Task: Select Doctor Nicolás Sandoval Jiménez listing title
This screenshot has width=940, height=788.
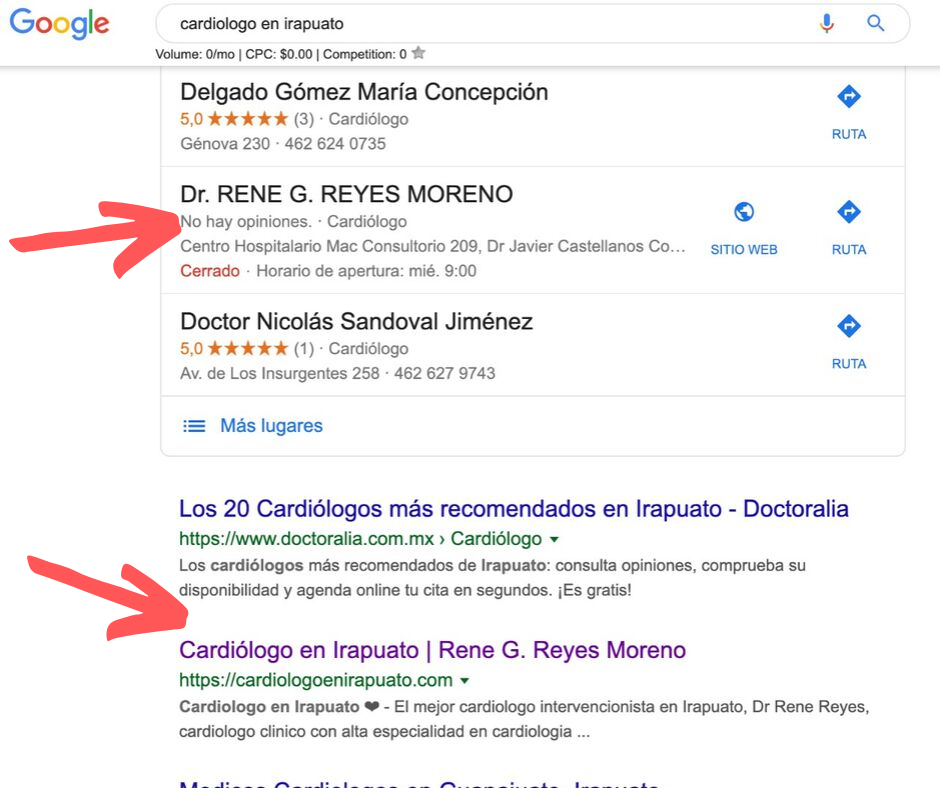Action: point(356,321)
